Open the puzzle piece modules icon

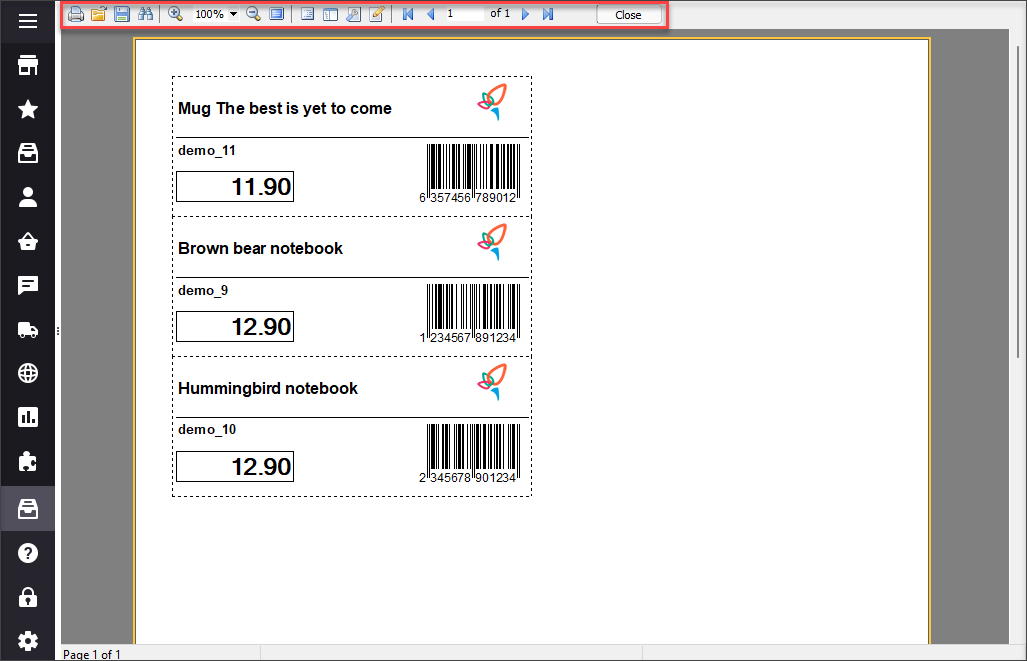tap(28, 462)
